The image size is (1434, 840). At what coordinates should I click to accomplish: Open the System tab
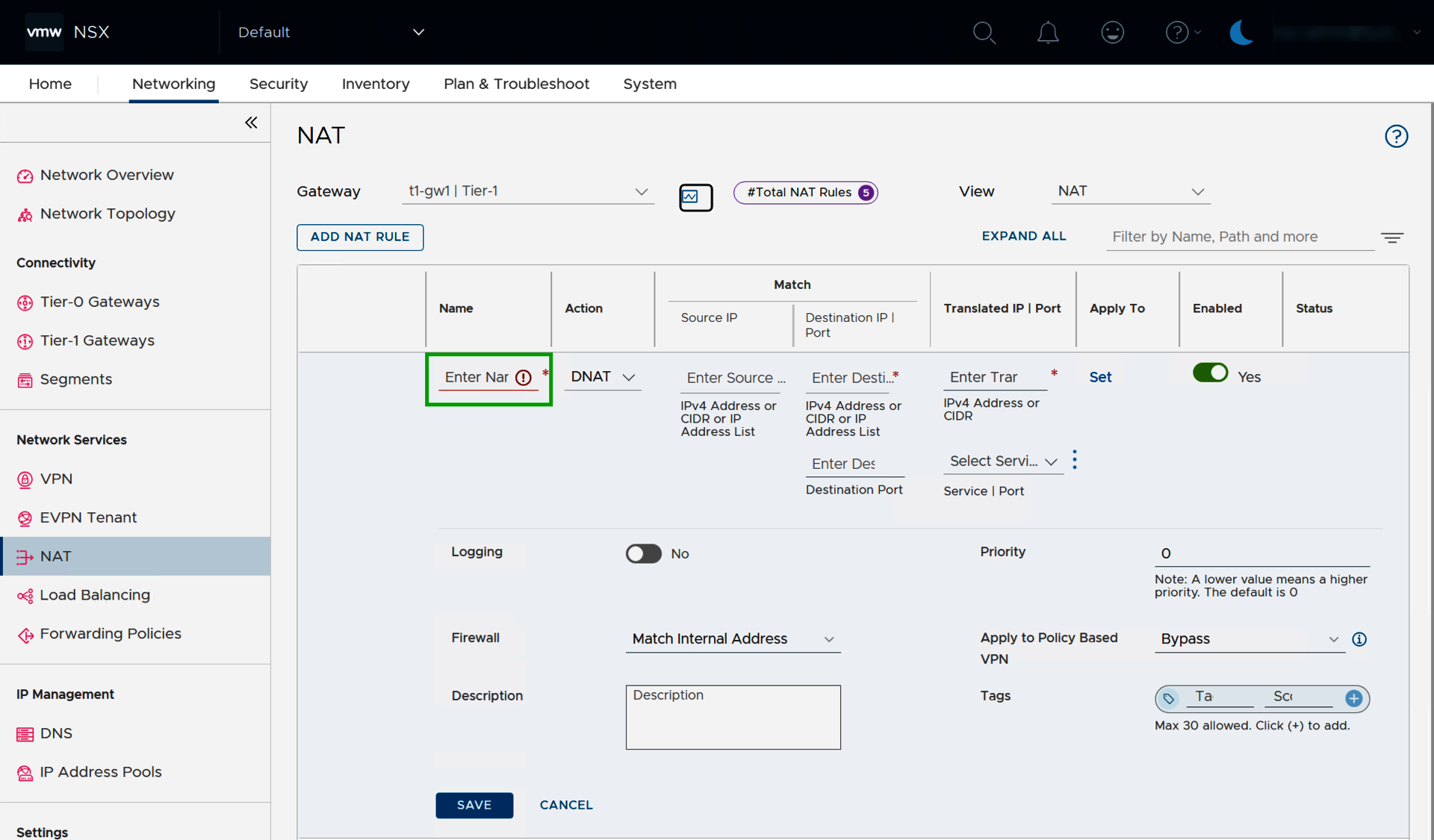coord(650,84)
